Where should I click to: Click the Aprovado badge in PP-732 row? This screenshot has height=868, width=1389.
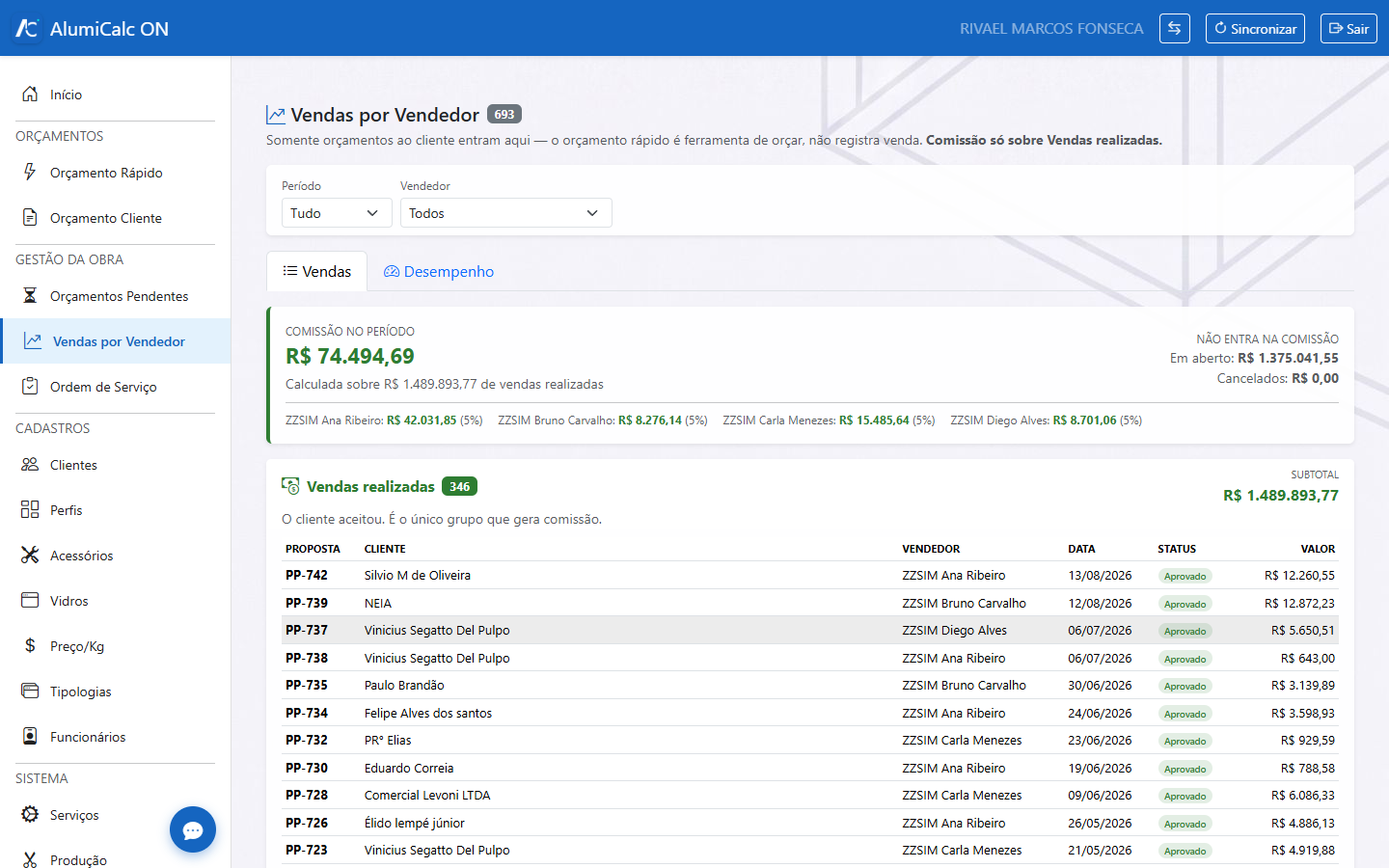[1185, 742]
